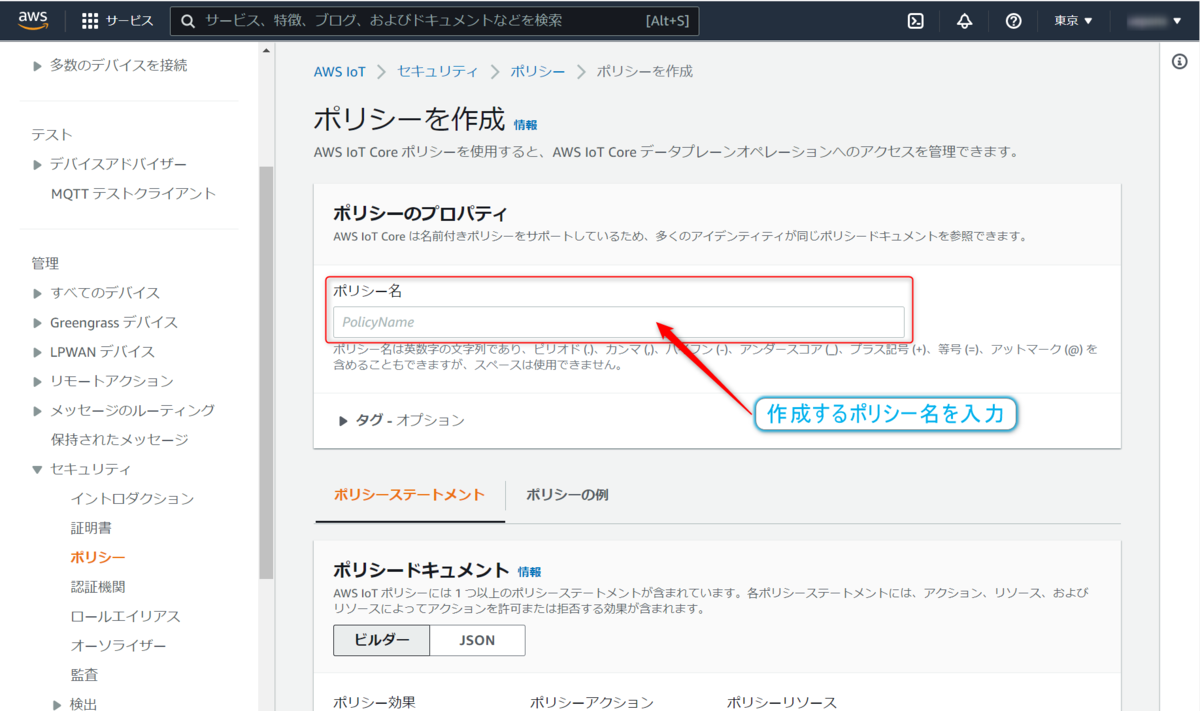1200x711 pixels.
Task: Click the ポリシーのプロパティ heading
Action: (420, 213)
